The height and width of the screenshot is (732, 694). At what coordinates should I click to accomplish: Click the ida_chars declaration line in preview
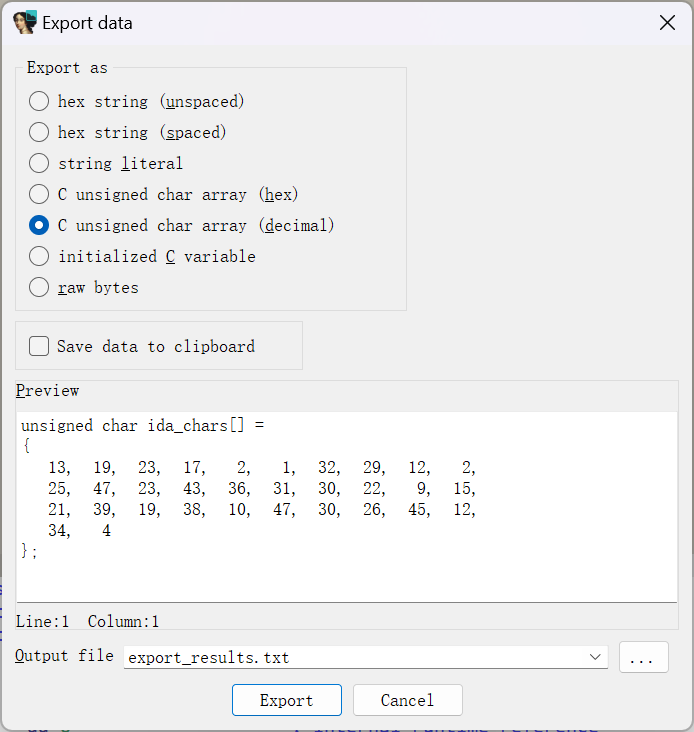pyautogui.click(x=143, y=426)
